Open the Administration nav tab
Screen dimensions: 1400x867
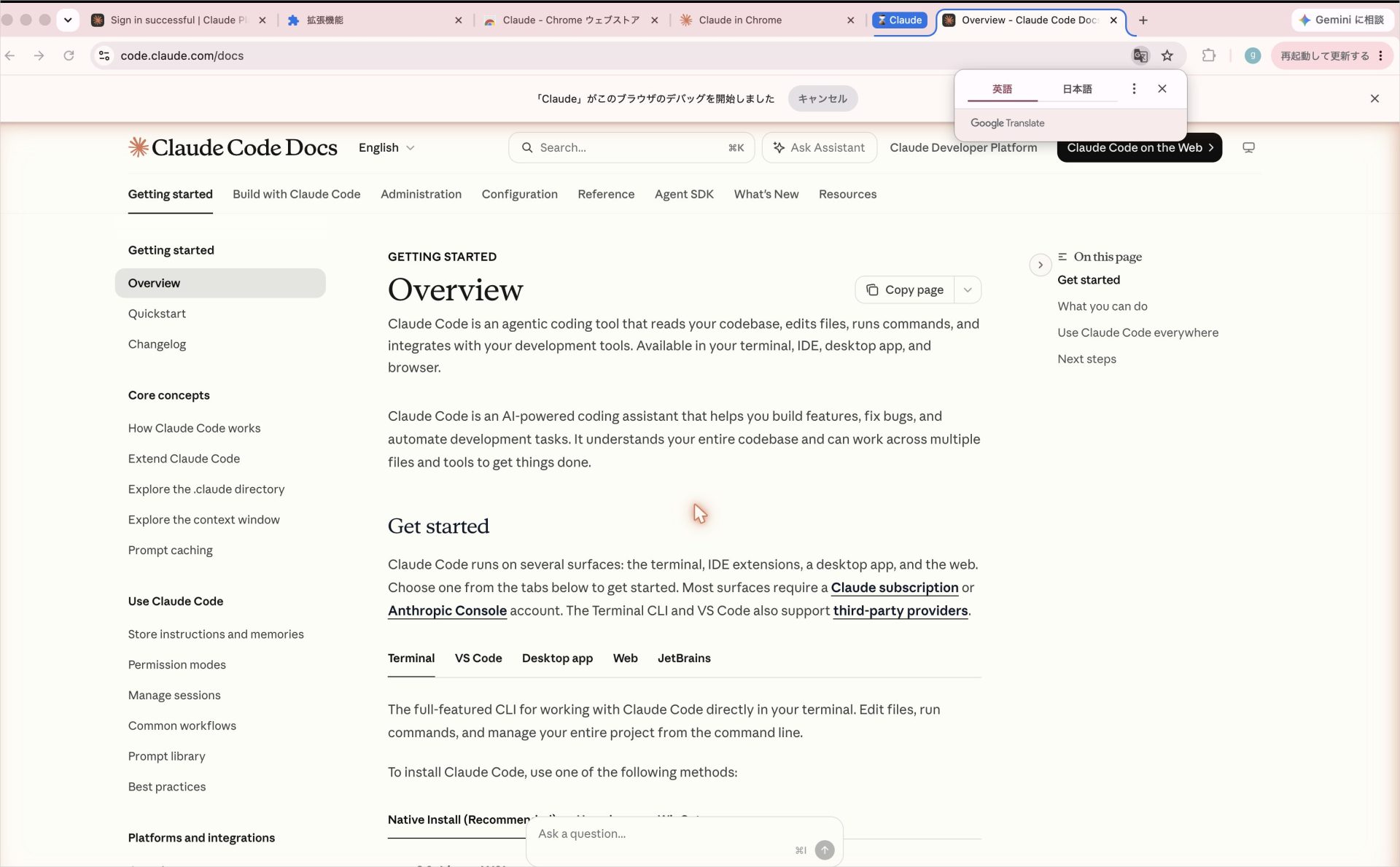coord(421,194)
